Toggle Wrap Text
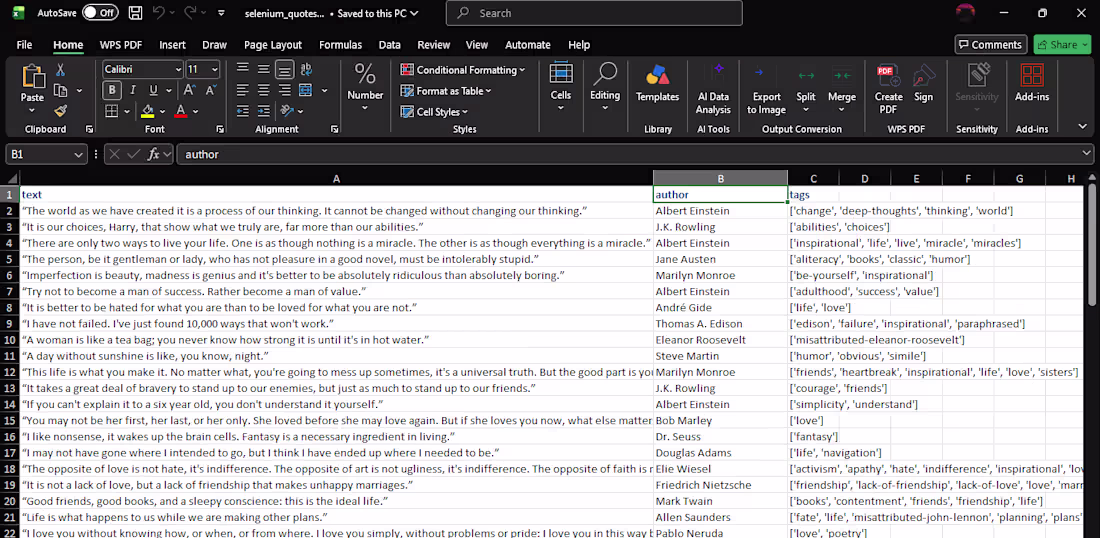This screenshot has height=538, width=1100. click(306, 69)
